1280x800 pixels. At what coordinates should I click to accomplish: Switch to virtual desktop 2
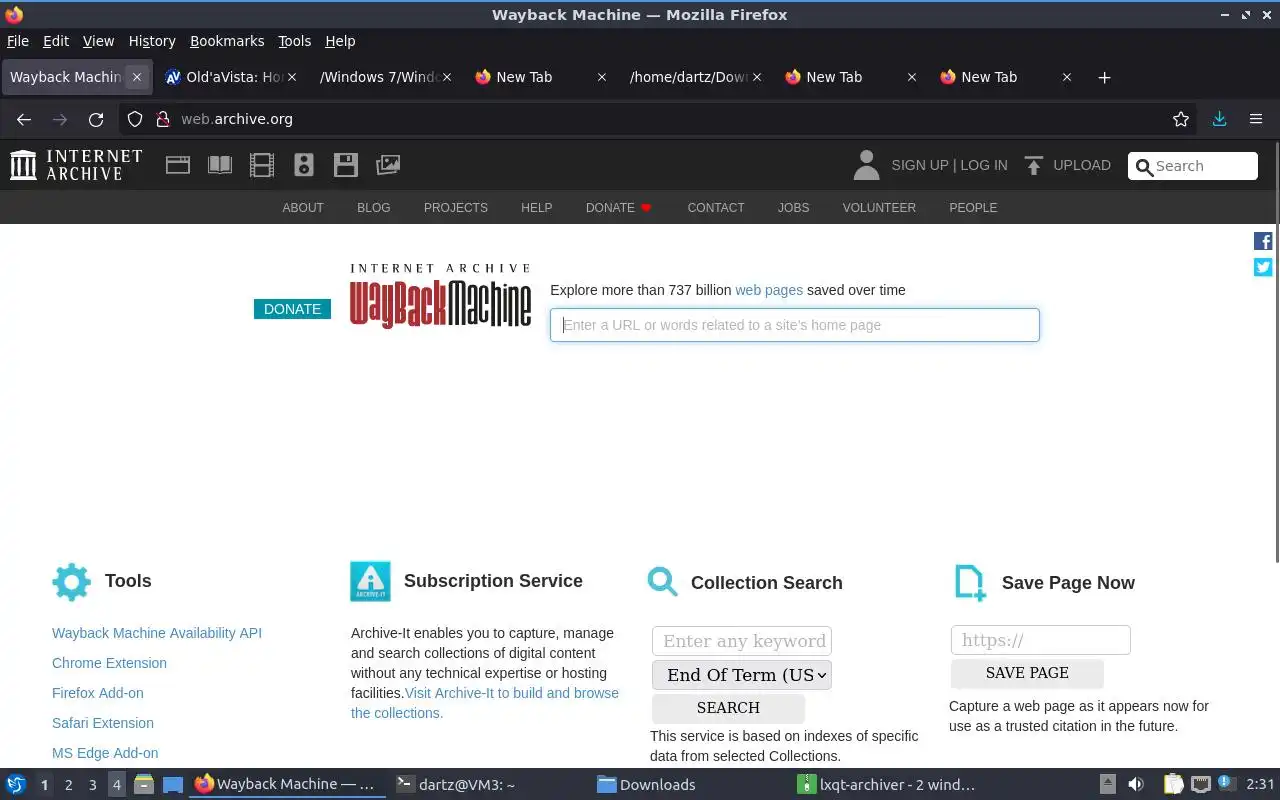(x=68, y=785)
